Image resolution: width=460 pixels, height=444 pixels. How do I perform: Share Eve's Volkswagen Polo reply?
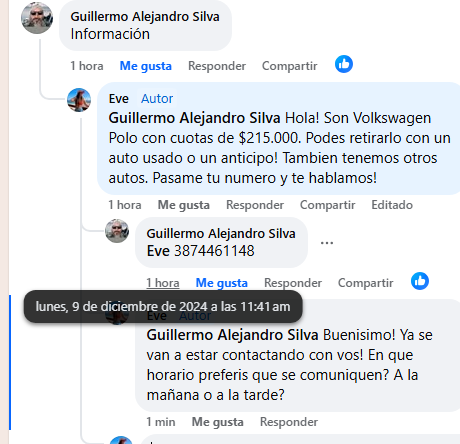point(328,205)
